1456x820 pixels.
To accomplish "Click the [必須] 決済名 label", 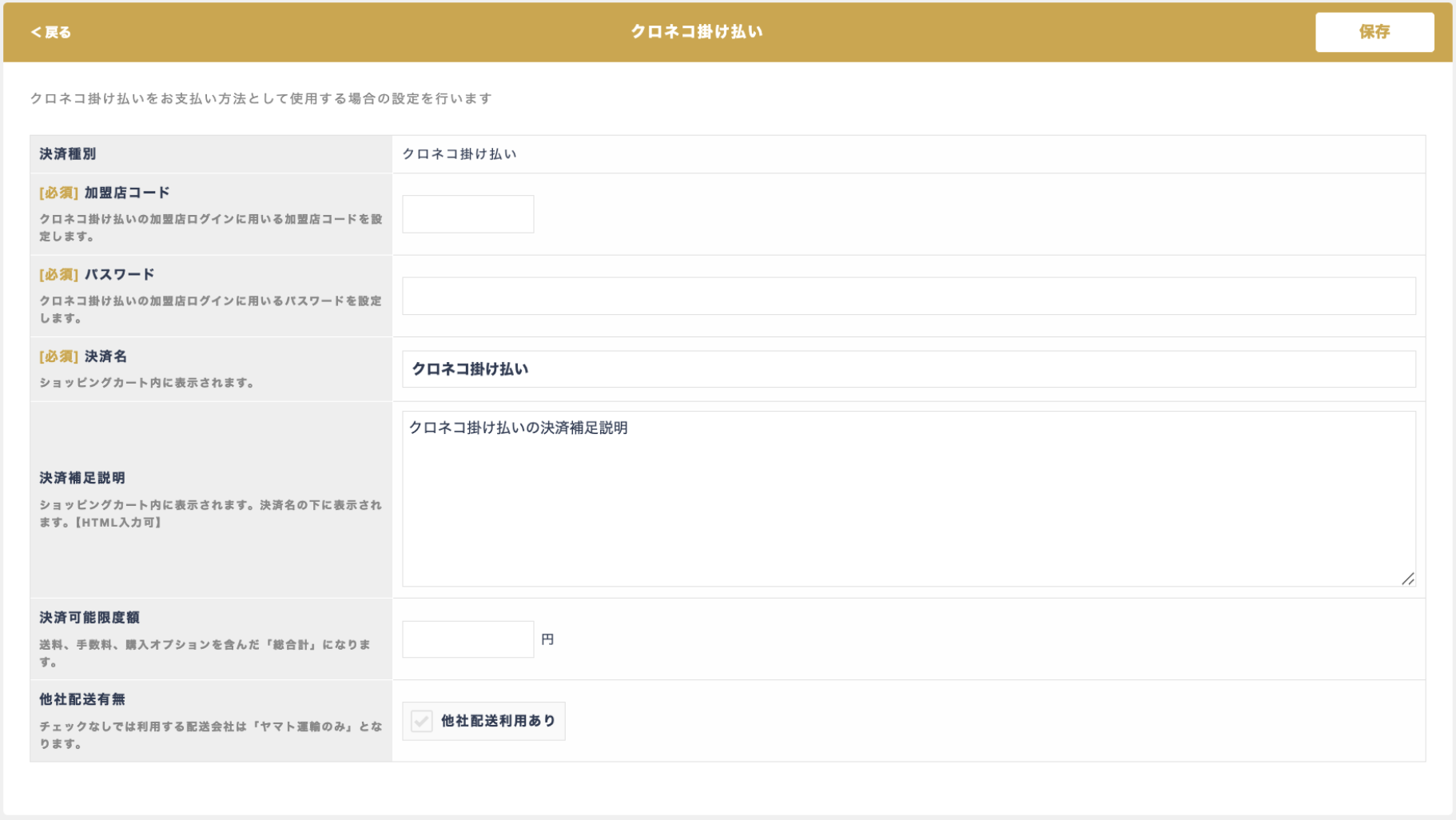I will [x=83, y=356].
